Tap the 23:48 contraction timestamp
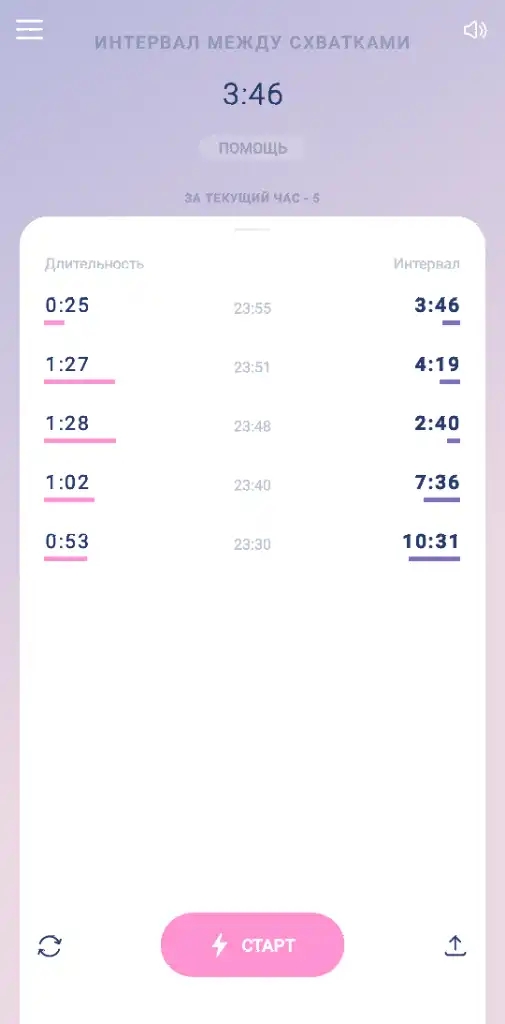 252,426
